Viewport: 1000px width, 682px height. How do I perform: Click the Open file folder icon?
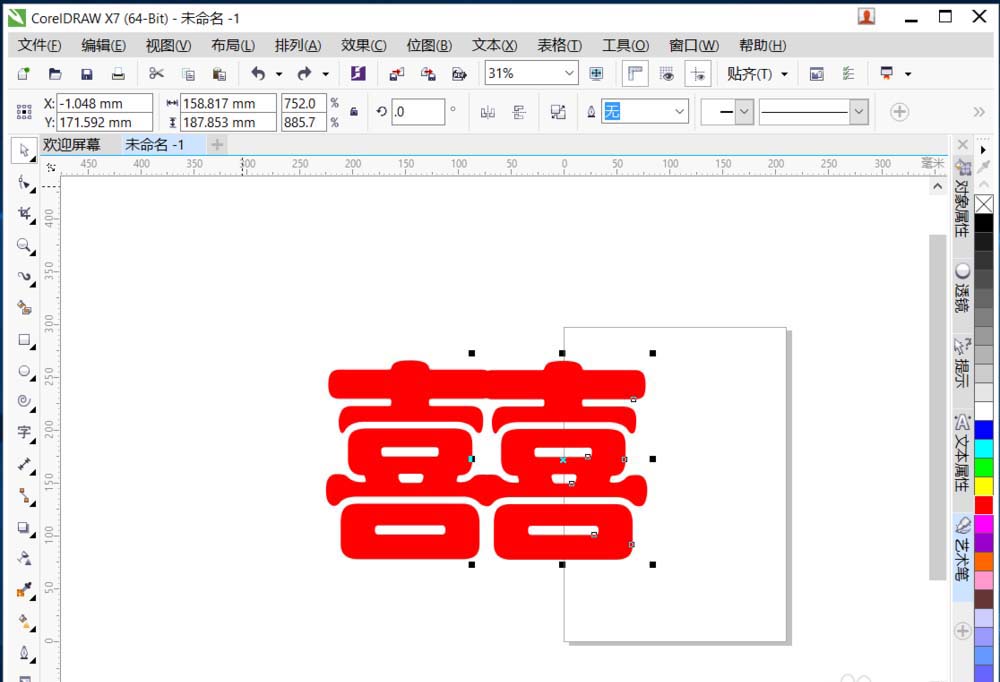[55, 73]
